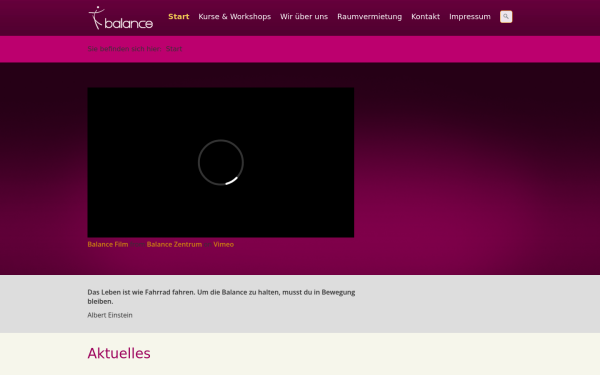The image size is (600, 375).
Task: Click the Albert Einstein attribution
Action: coord(110,315)
